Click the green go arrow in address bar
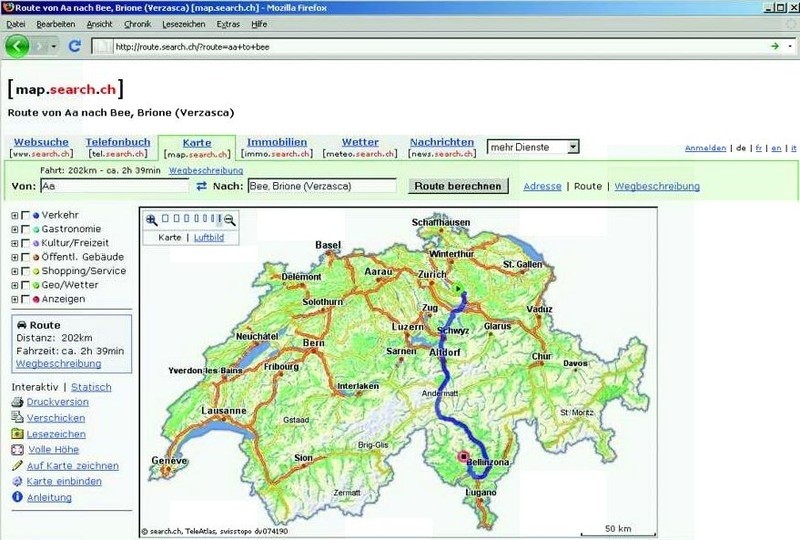This screenshot has height=540, width=800. point(774,46)
